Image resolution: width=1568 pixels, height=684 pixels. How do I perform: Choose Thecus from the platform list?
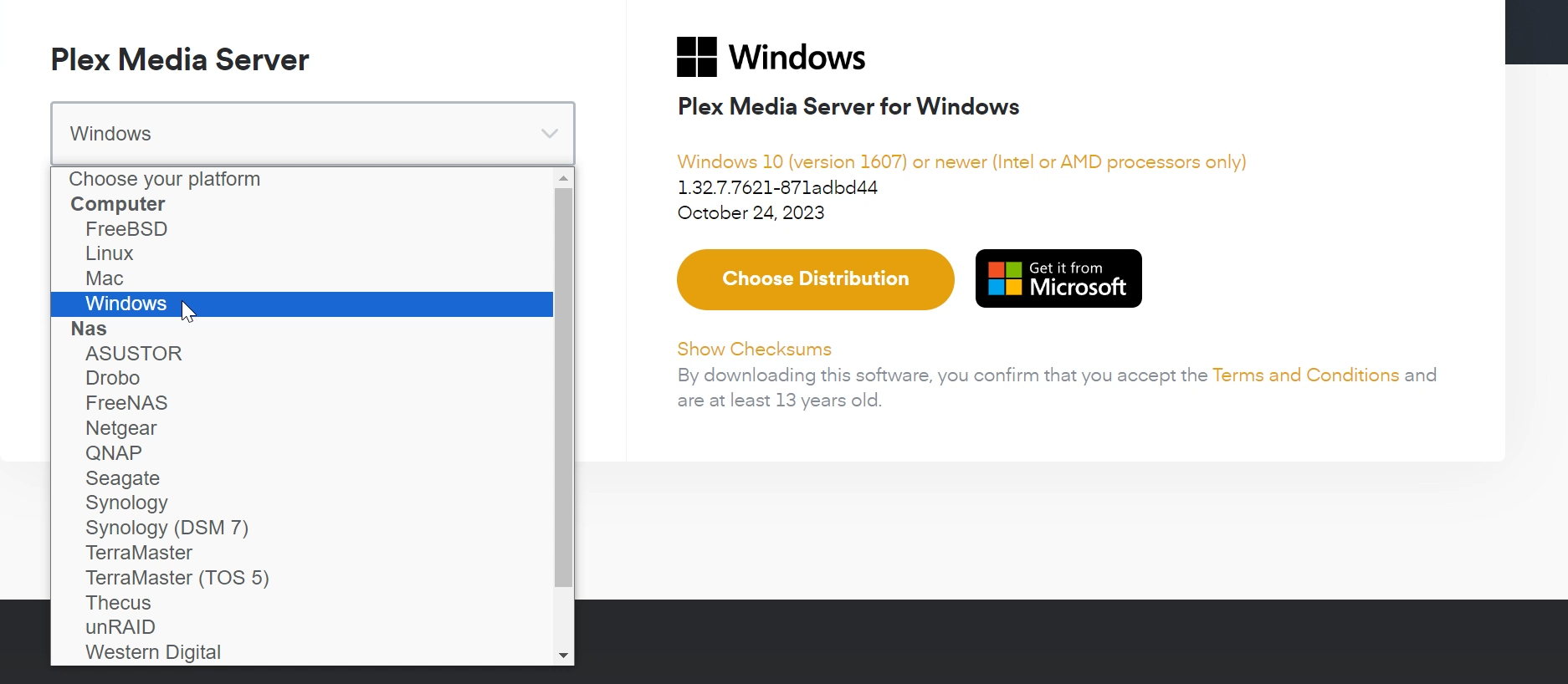(x=302, y=603)
